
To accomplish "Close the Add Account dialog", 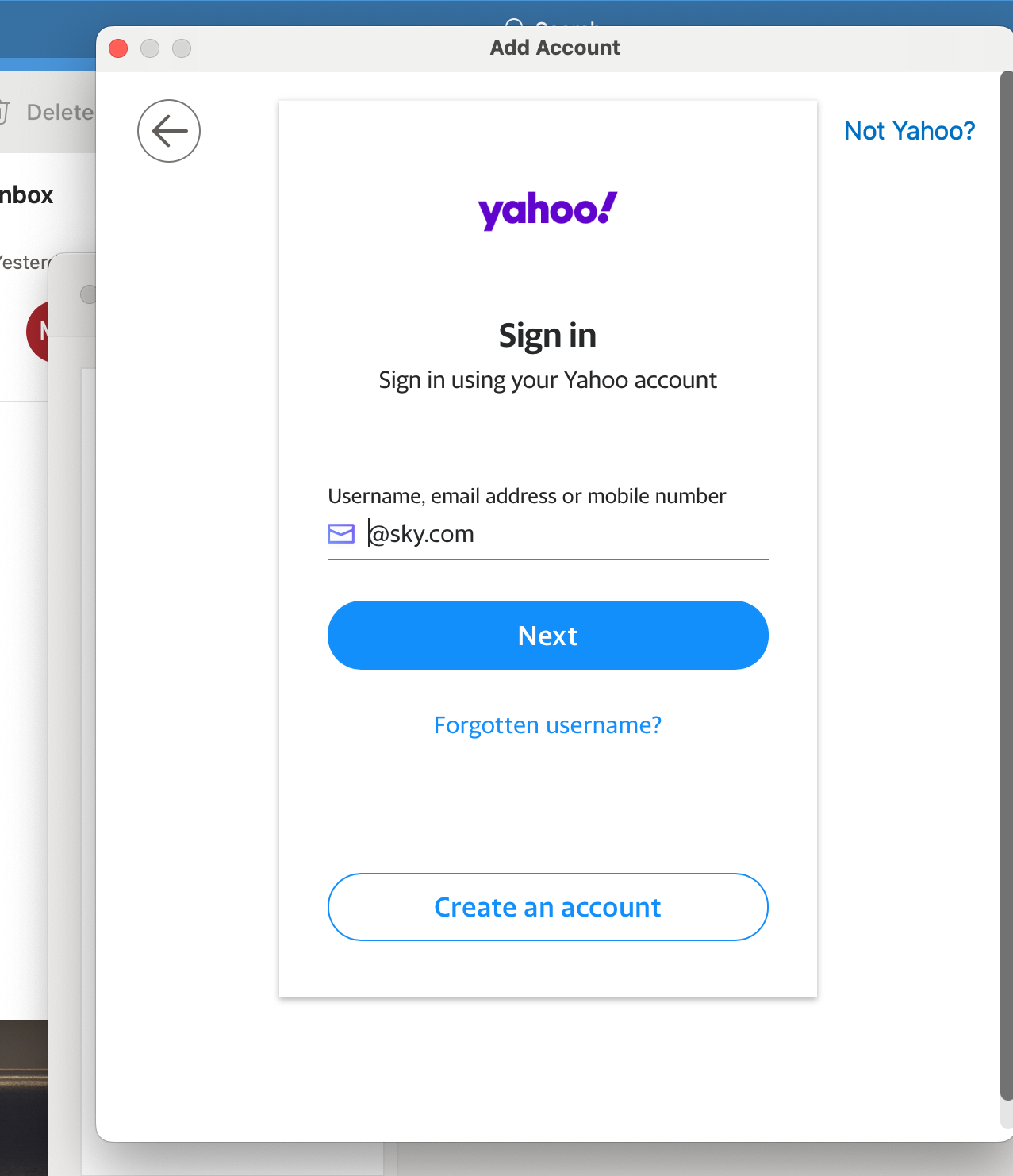I will (x=117, y=48).
